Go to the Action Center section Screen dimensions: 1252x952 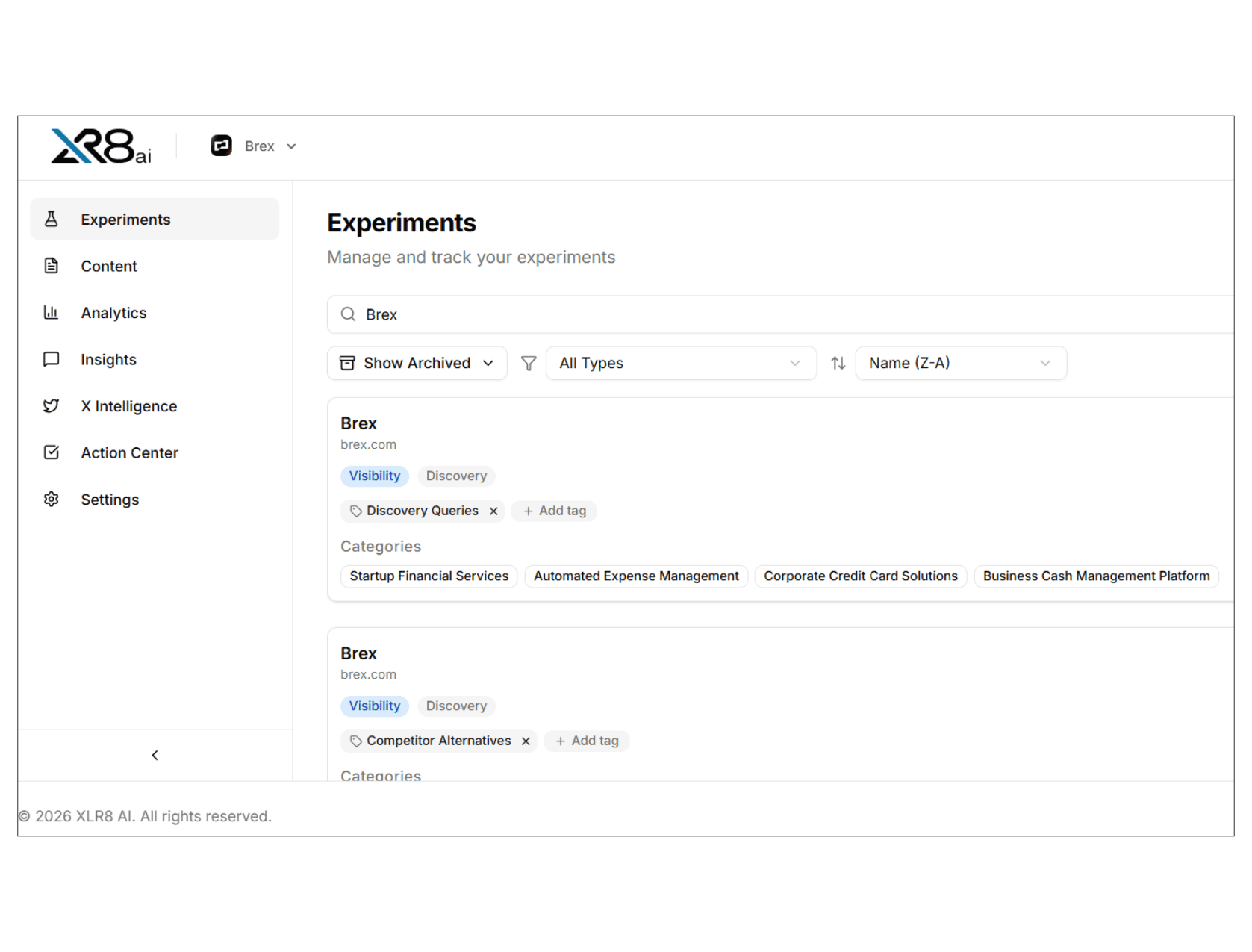pyautogui.click(x=129, y=452)
